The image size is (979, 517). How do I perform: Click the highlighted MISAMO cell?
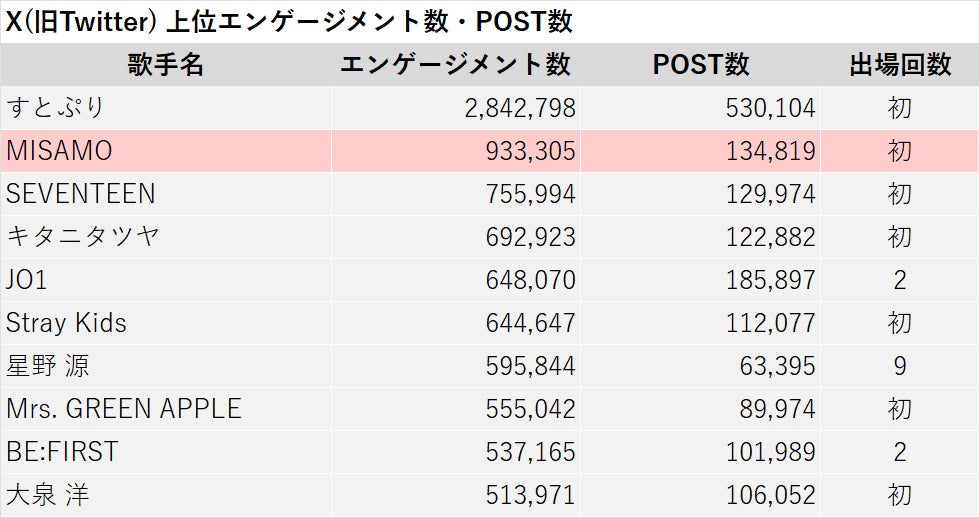60,151
